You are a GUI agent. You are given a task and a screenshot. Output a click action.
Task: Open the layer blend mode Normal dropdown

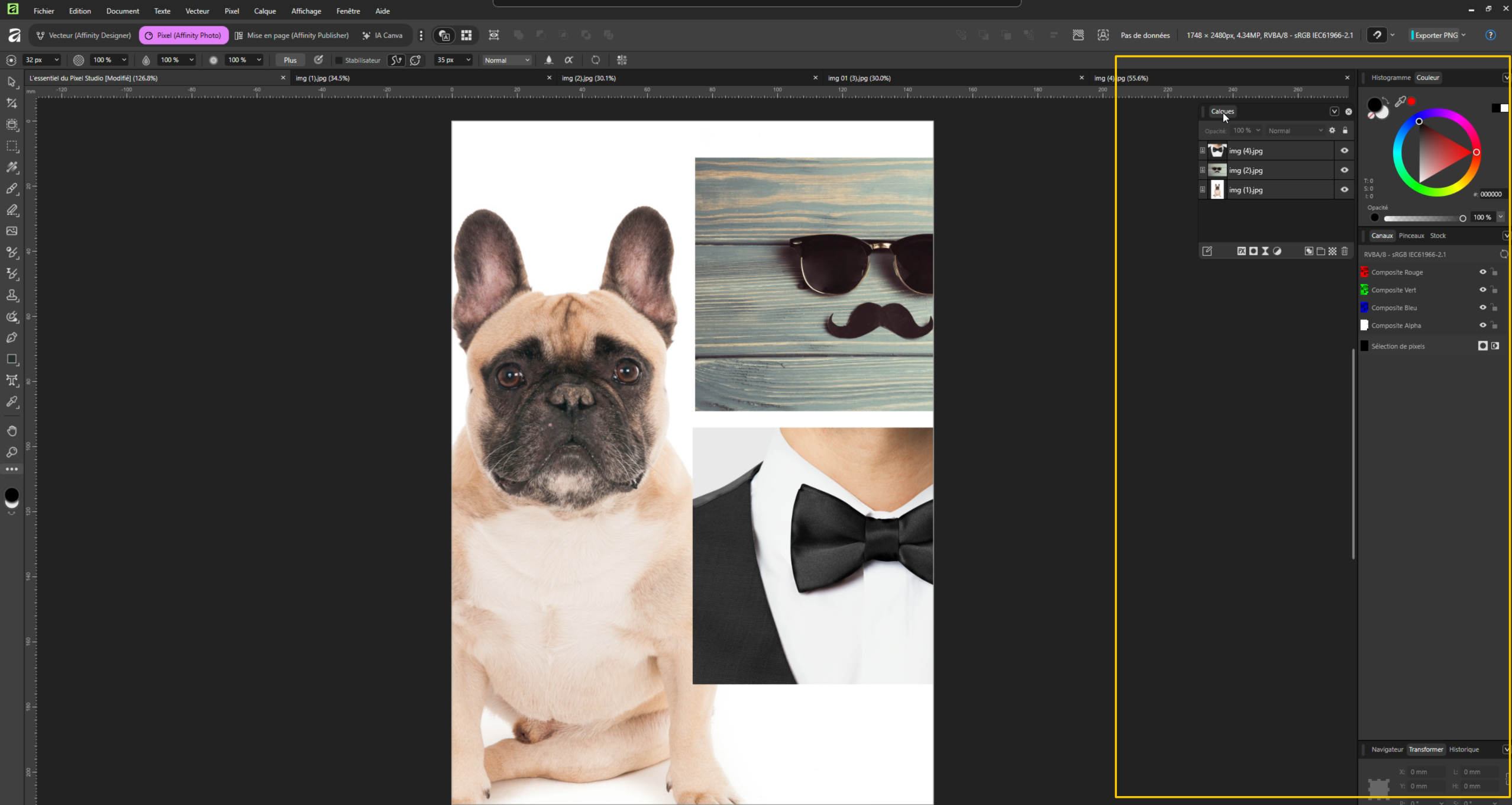click(1294, 131)
